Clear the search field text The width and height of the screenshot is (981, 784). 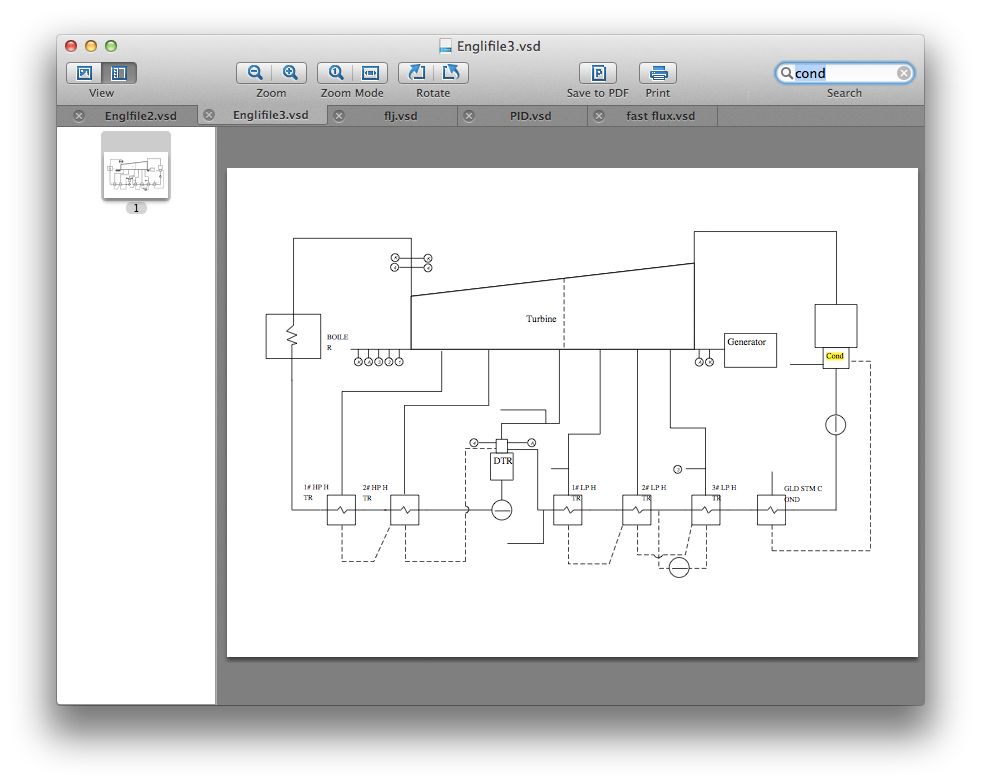point(903,73)
